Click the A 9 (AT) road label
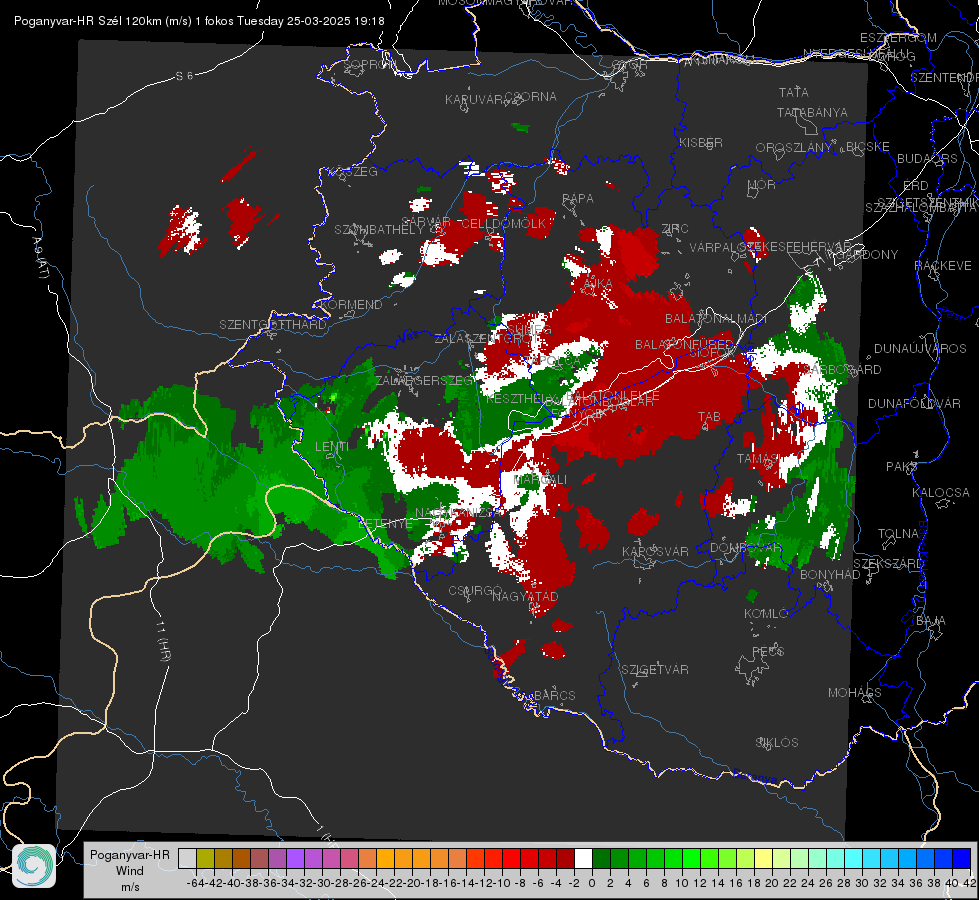Screen dimensions: 979x900 pos(39,258)
